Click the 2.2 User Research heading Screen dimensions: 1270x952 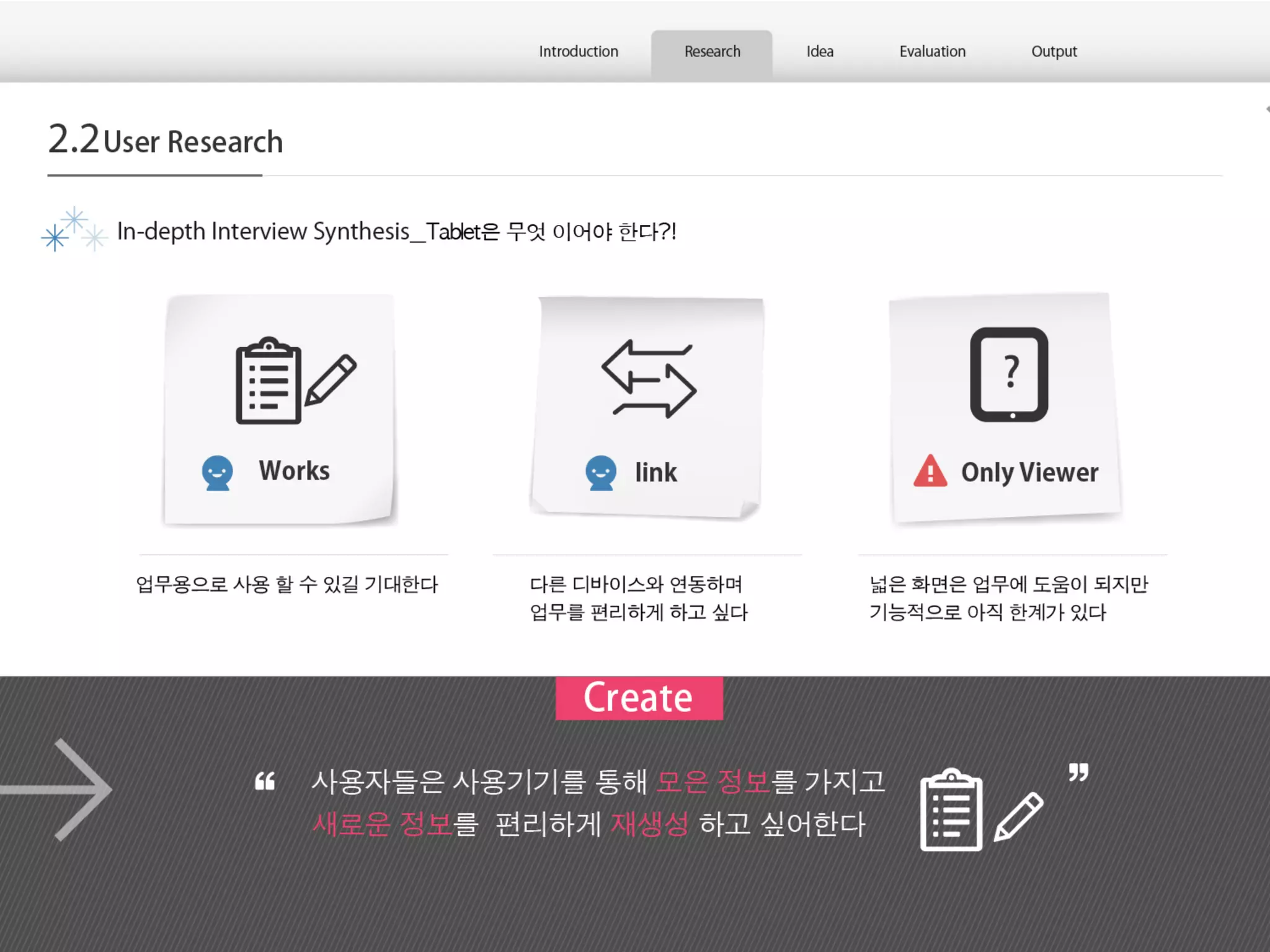166,140
